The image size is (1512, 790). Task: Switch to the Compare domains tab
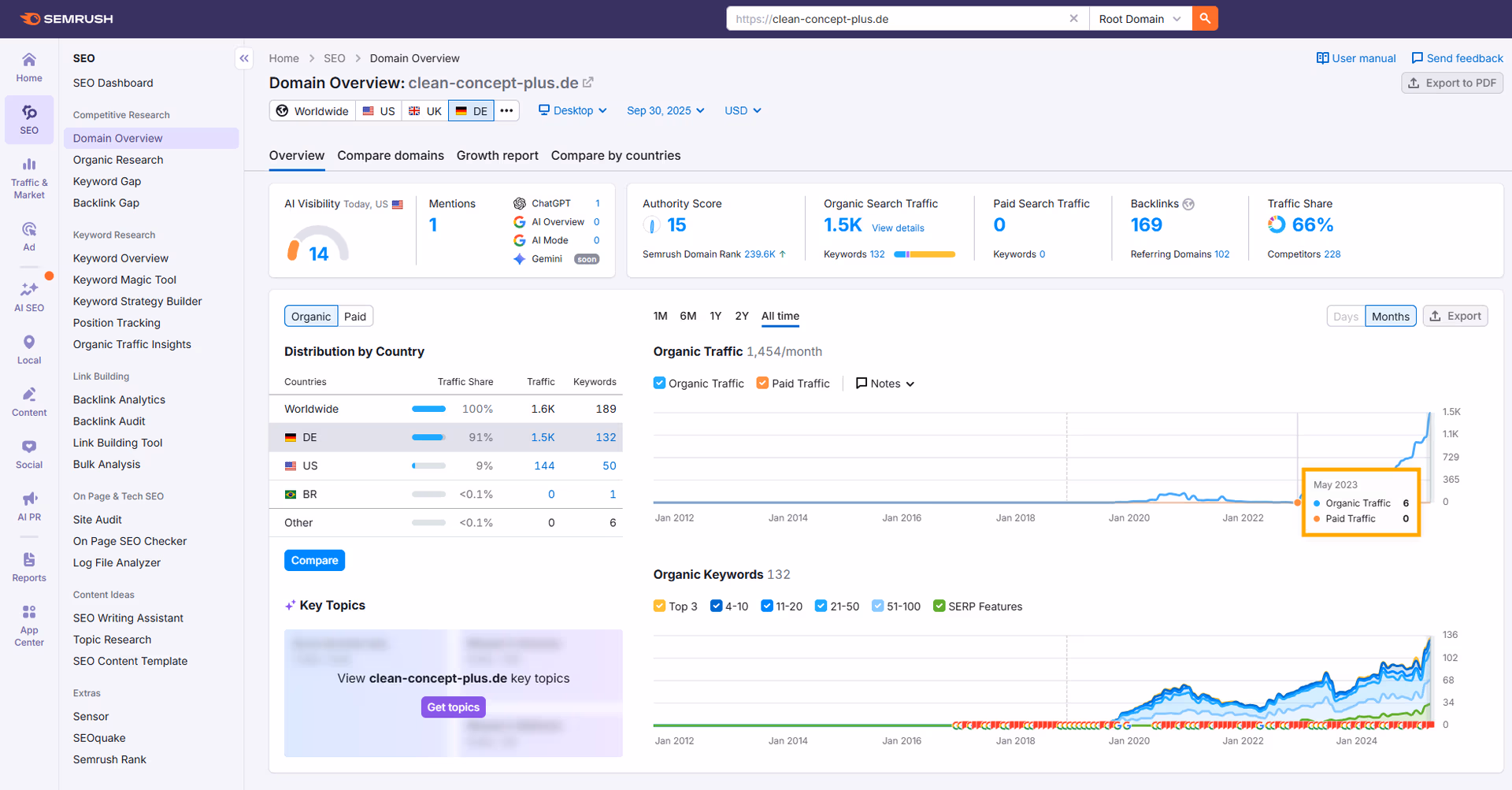click(x=390, y=155)
